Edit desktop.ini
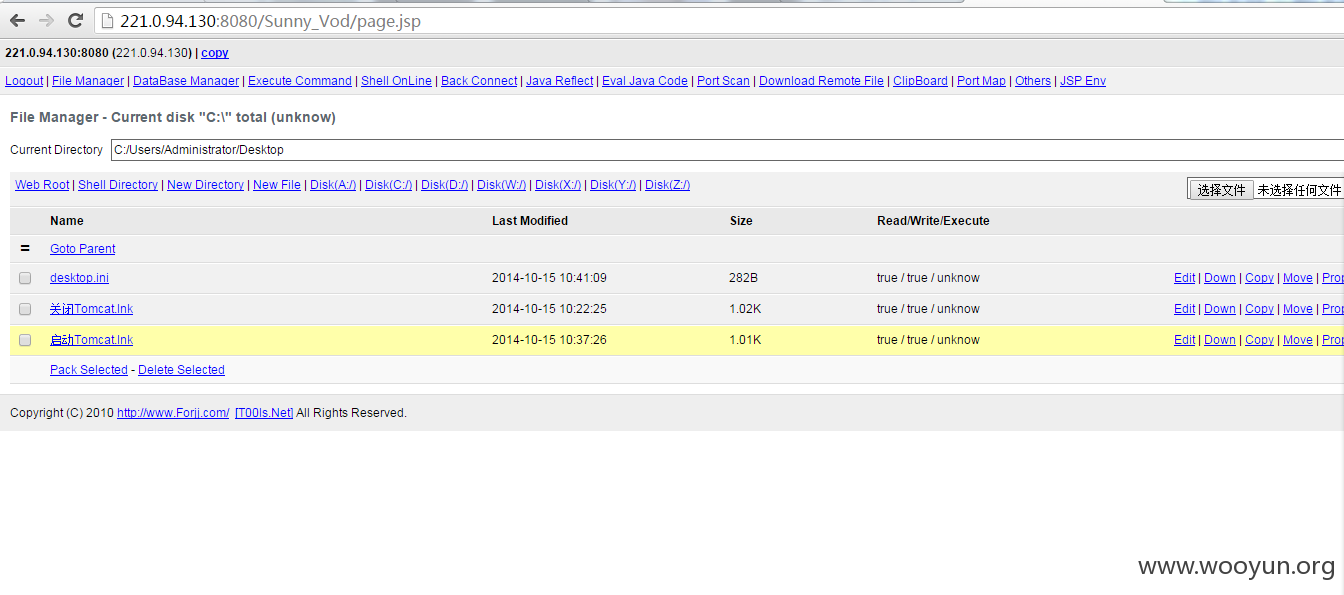This screenshot has width=1344, height=595. 1184,278
